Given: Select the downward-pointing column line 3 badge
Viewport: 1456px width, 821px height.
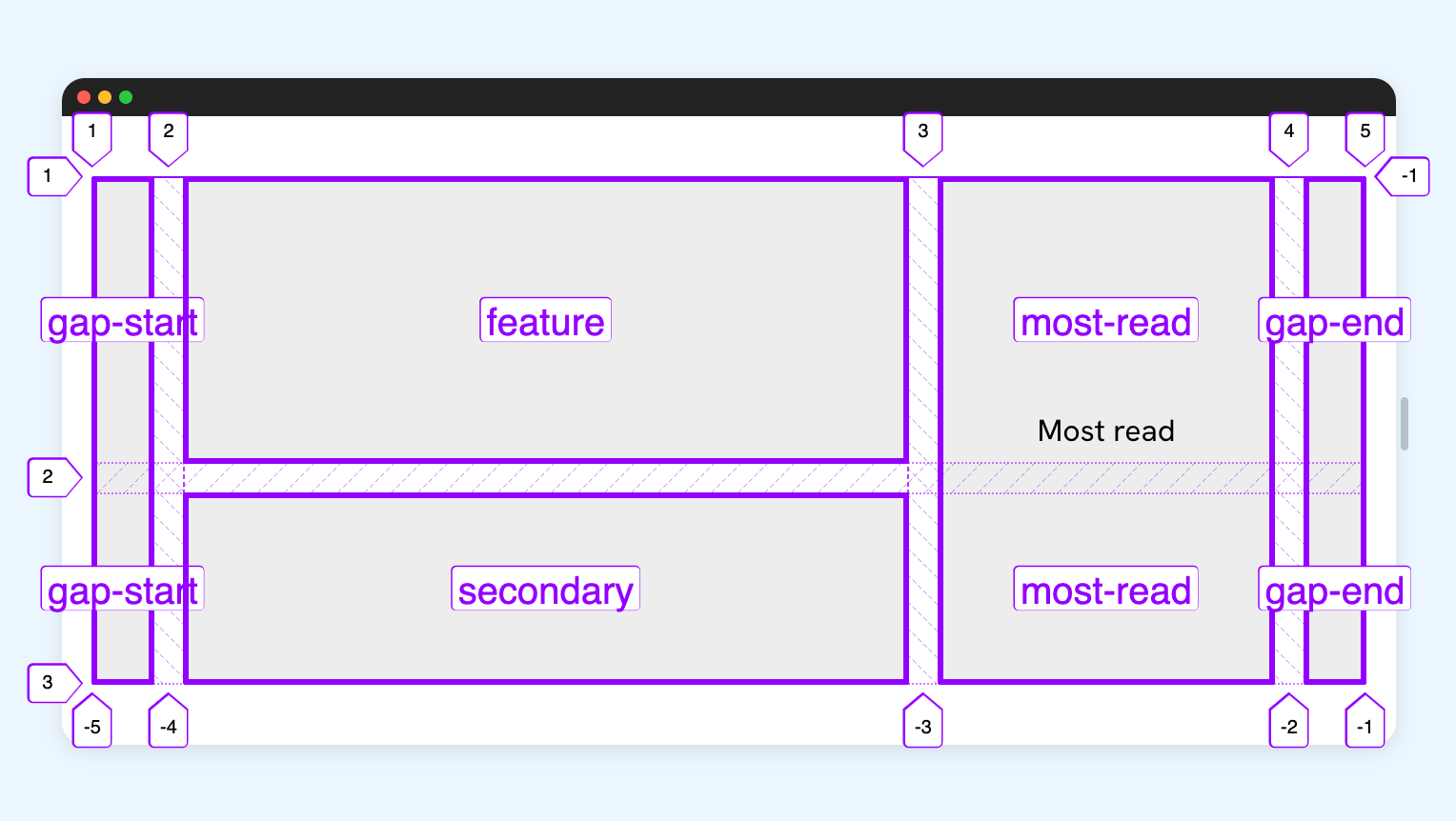Looking at the screenshot, I should click(x=922, y=132).
